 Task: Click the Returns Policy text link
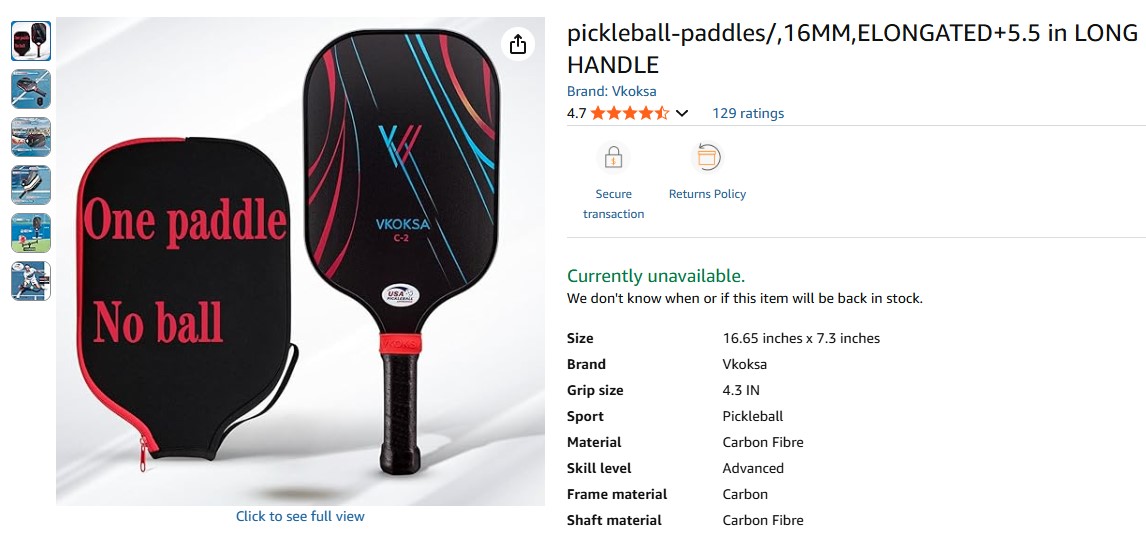coord(707,194)
